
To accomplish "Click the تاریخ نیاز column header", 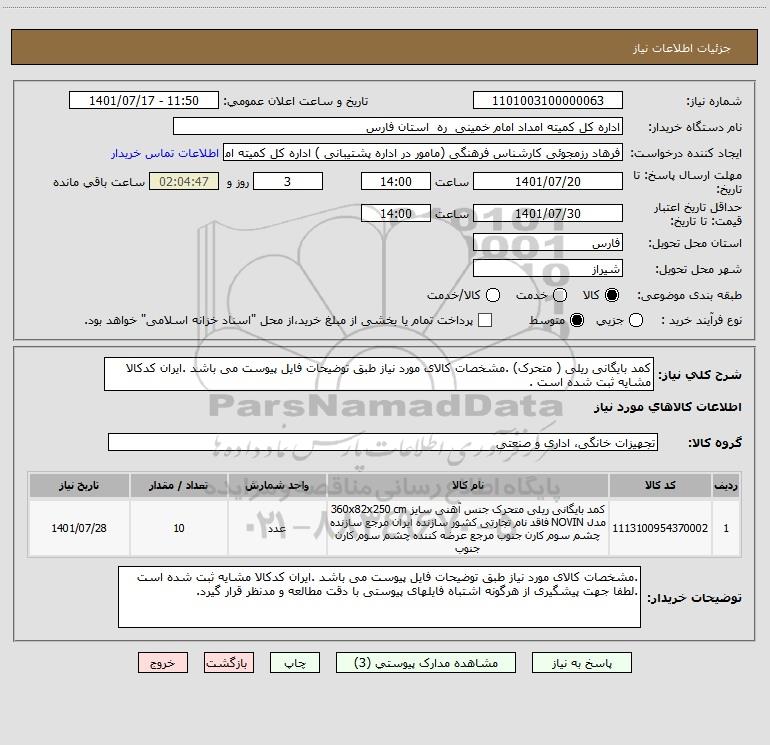I will point(79,485).
